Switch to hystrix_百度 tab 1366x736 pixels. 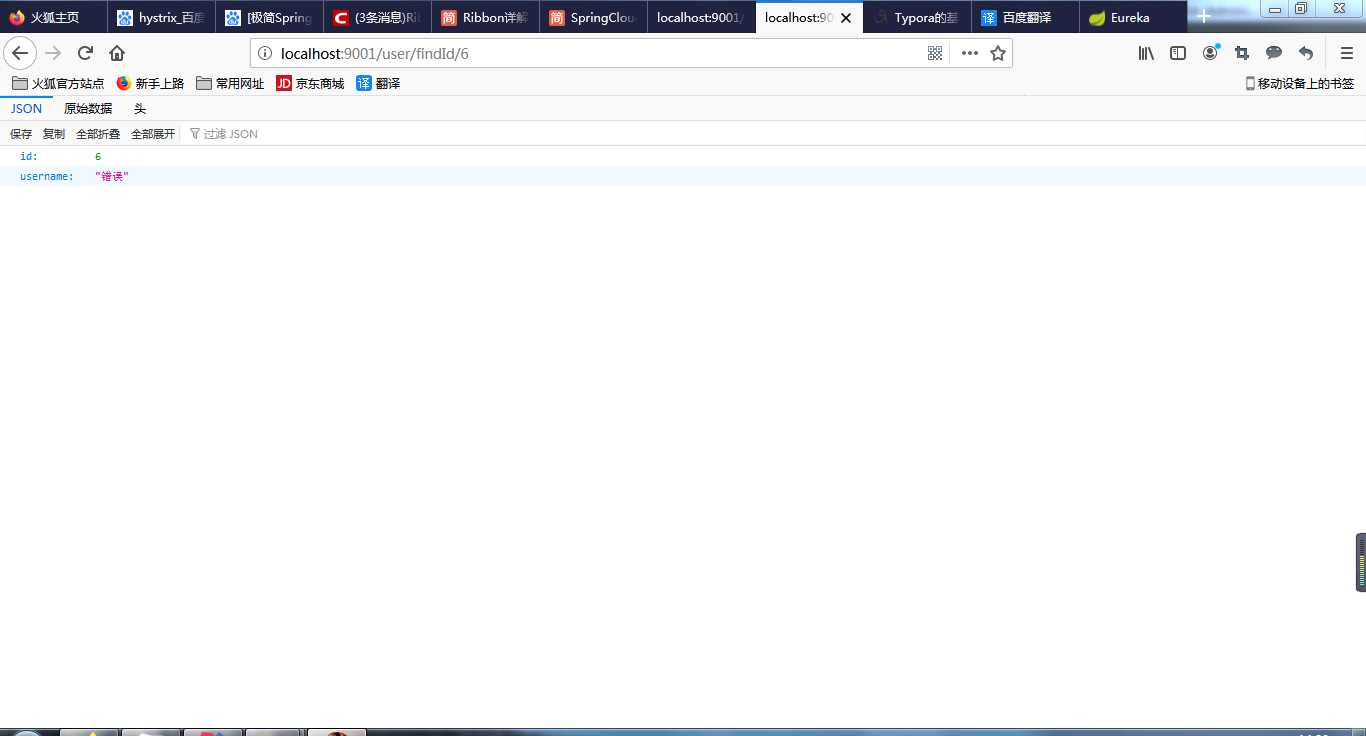pos(162,17)
